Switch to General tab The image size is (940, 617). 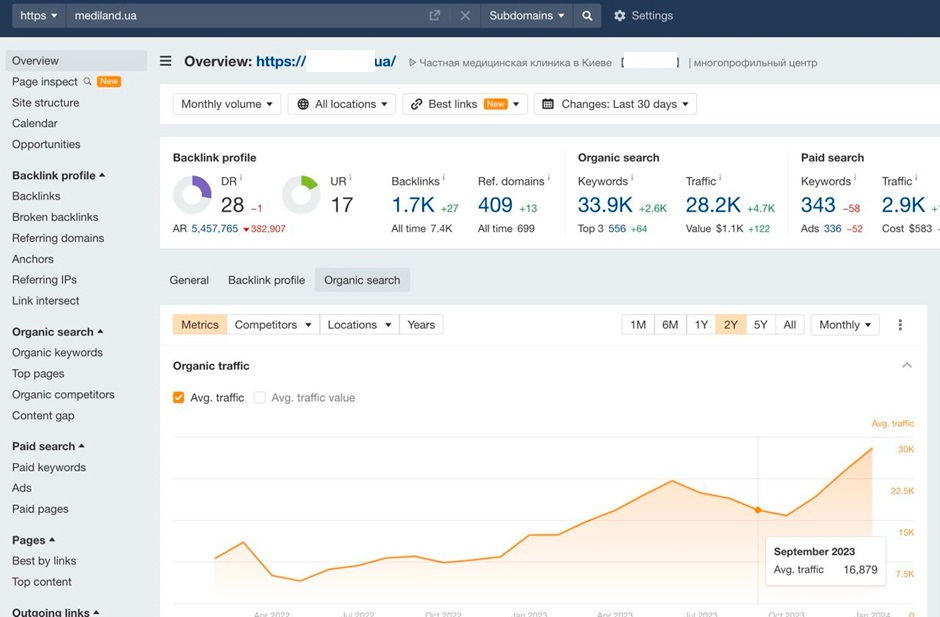(x=189, y=280)
